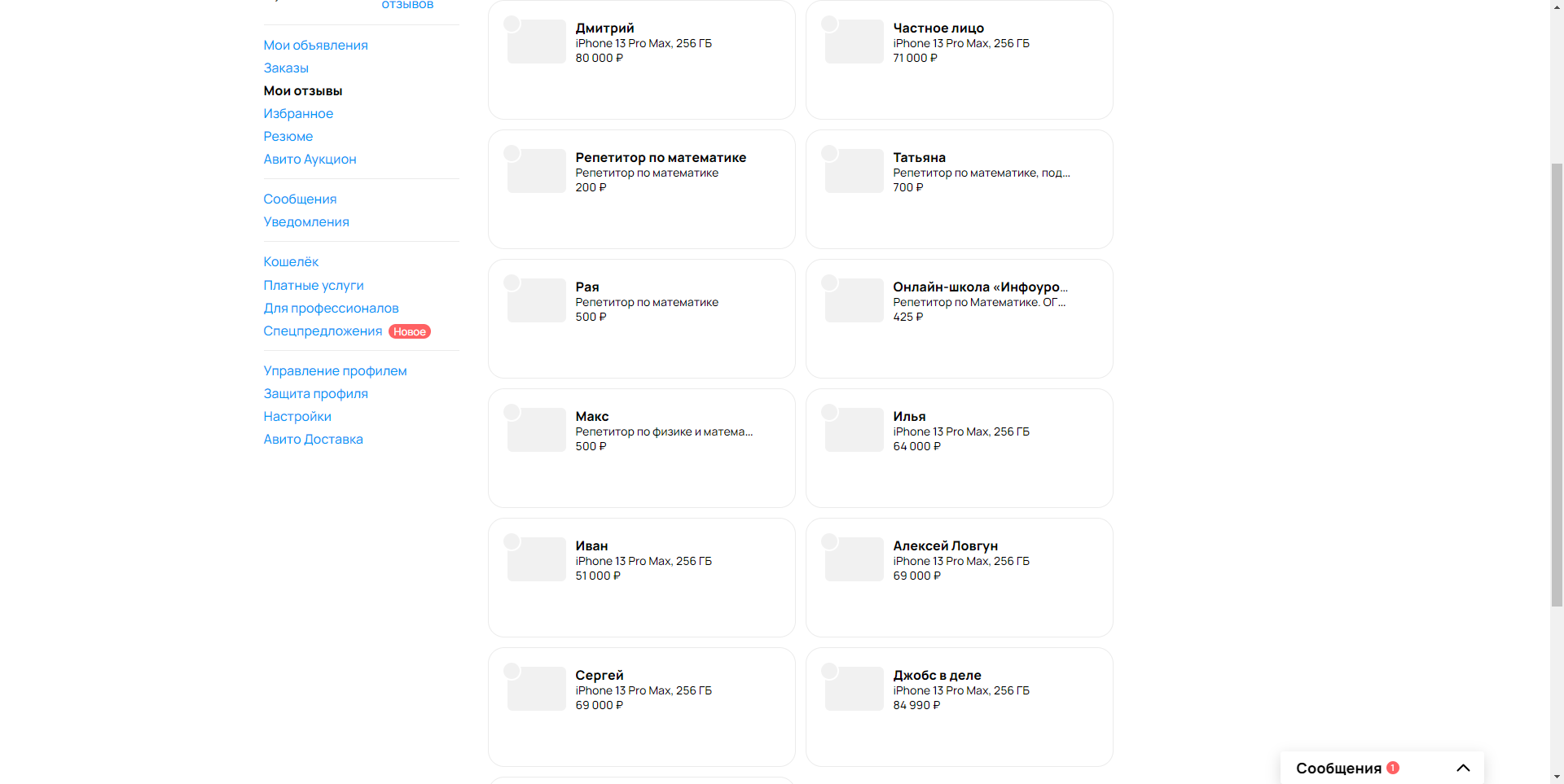The image size is (1564, 784).
Task: Click the red notification badge on Сообщения panel
Action: coord(1393,768)
